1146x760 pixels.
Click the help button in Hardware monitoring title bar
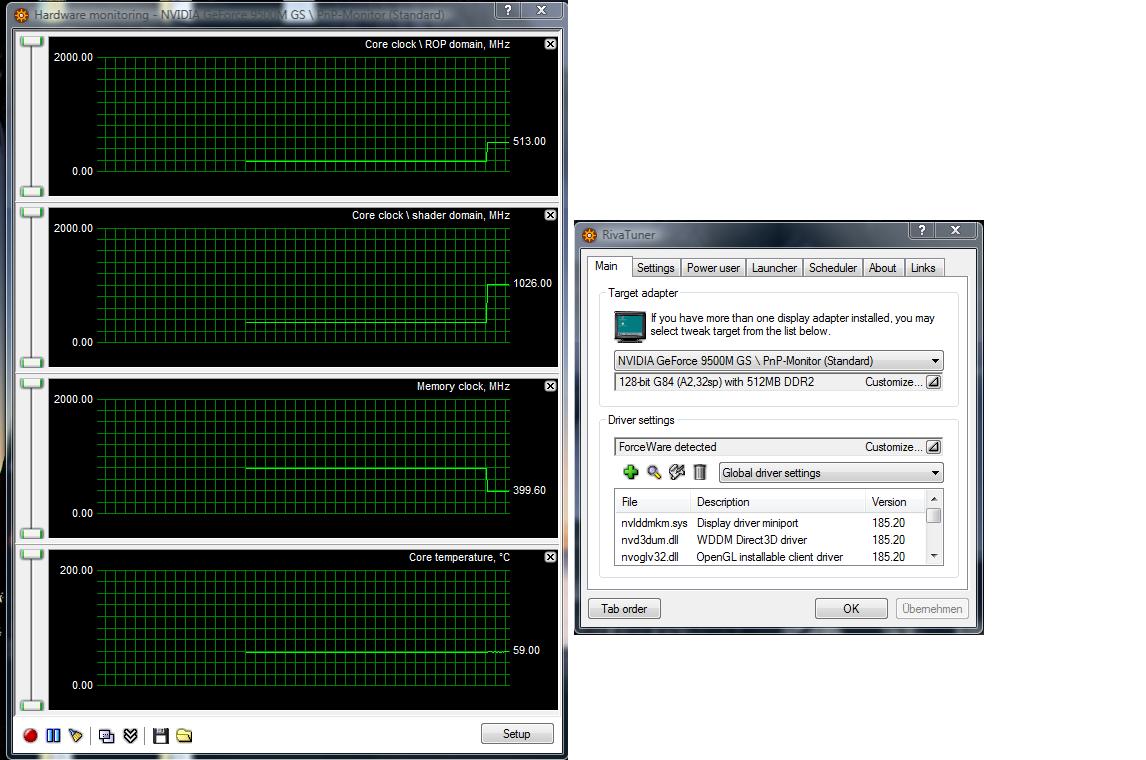point(508,10)
